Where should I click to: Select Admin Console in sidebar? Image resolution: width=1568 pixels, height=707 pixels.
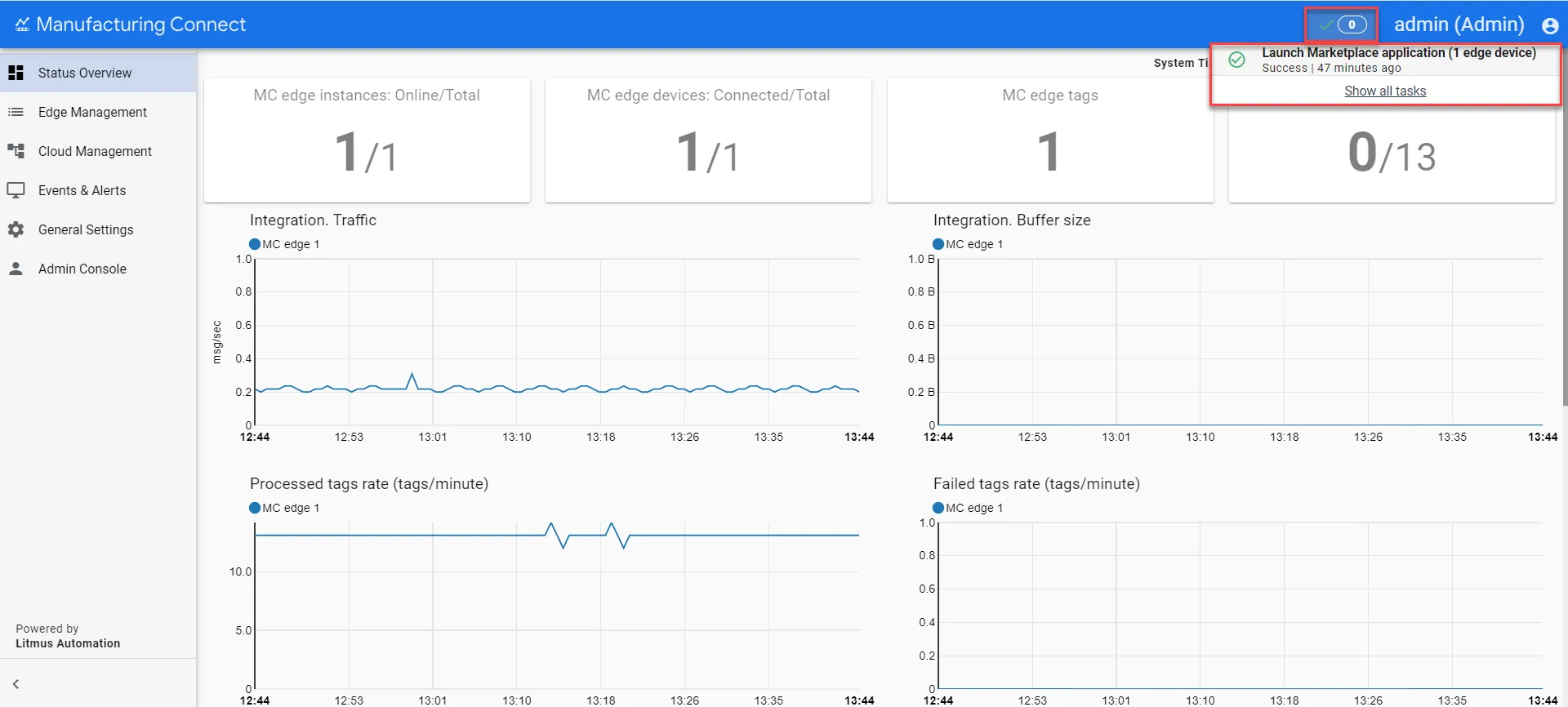click(x=98, y=269)
